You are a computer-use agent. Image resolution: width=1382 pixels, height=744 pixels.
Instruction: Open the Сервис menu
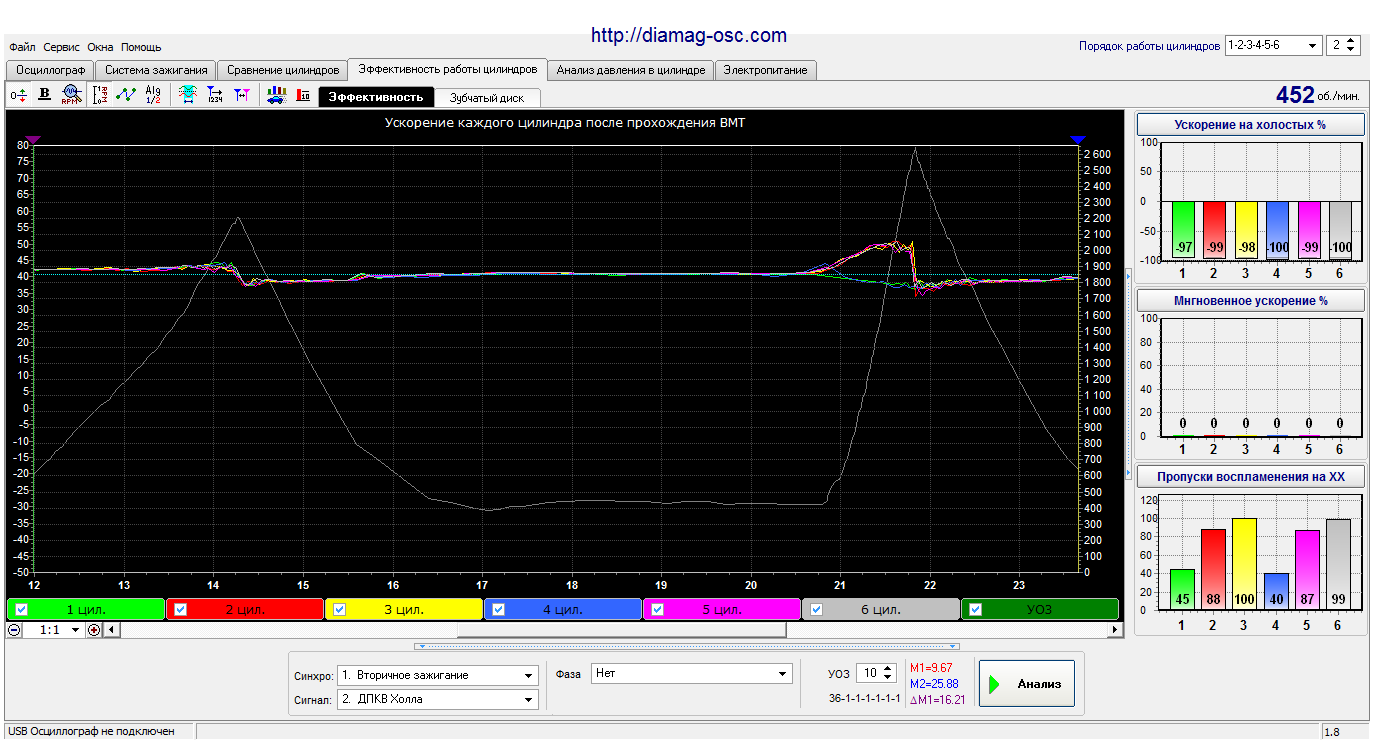[62, 47]
